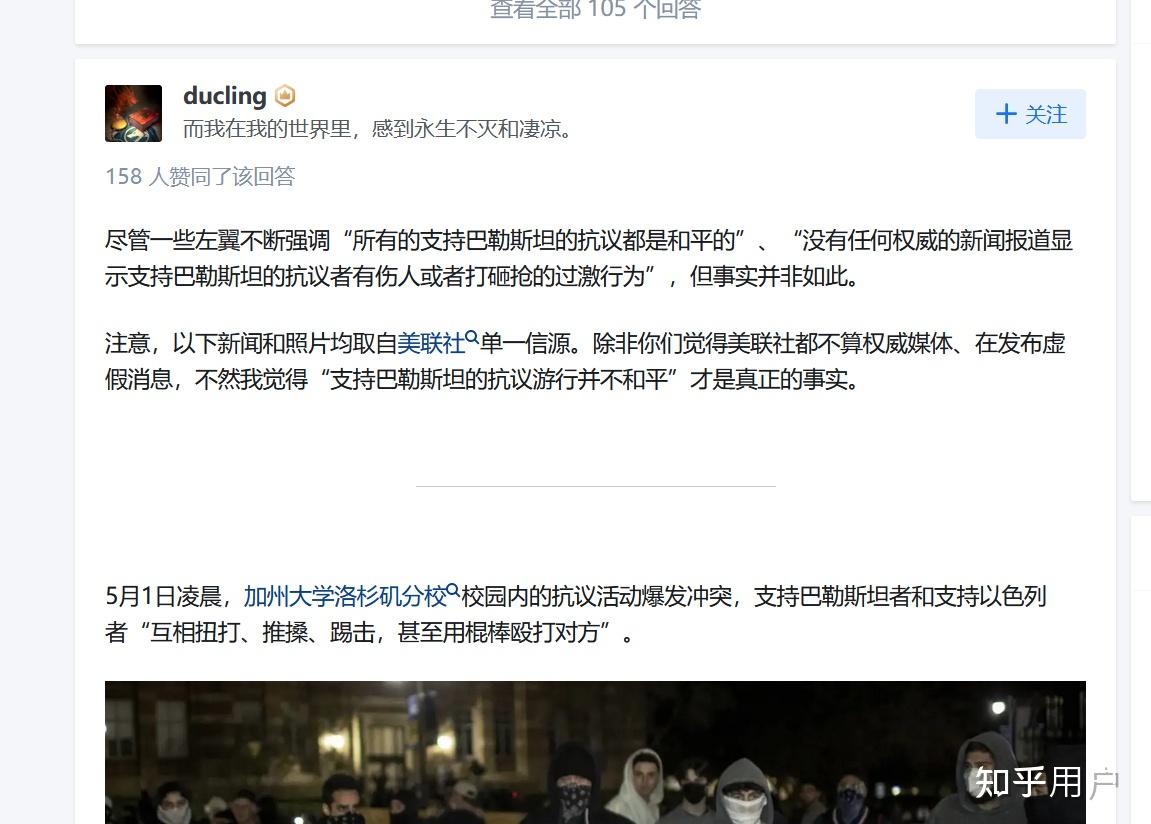This screenshot has width=1151, height=824.
Task: Click the paragraph starting 尽管一些左翼不断强调
Action: click(589, 258)
